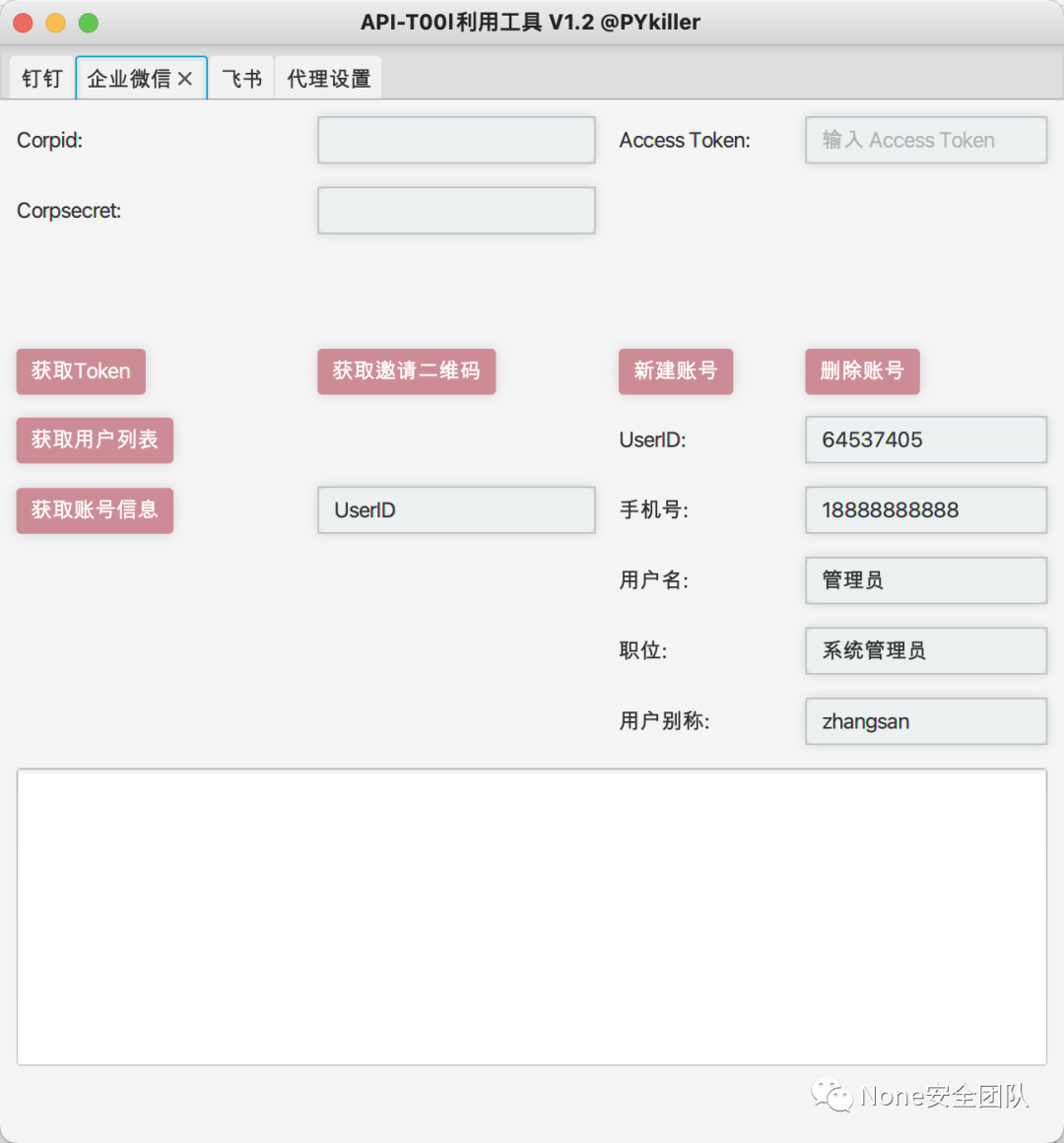Image resolution: width=1064 pixels, height=1143 pixels.
Task: Click the green maximize window button
Action: [89, 23]
